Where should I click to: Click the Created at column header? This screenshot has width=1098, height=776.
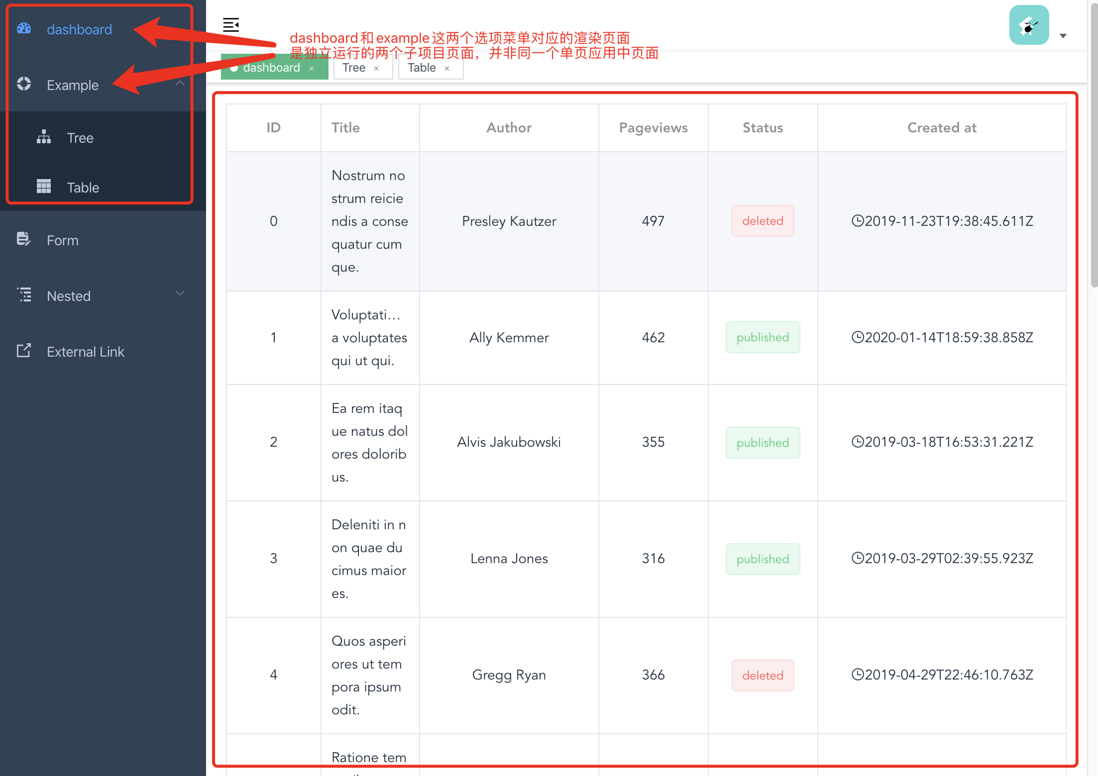[x=942, y=127]
